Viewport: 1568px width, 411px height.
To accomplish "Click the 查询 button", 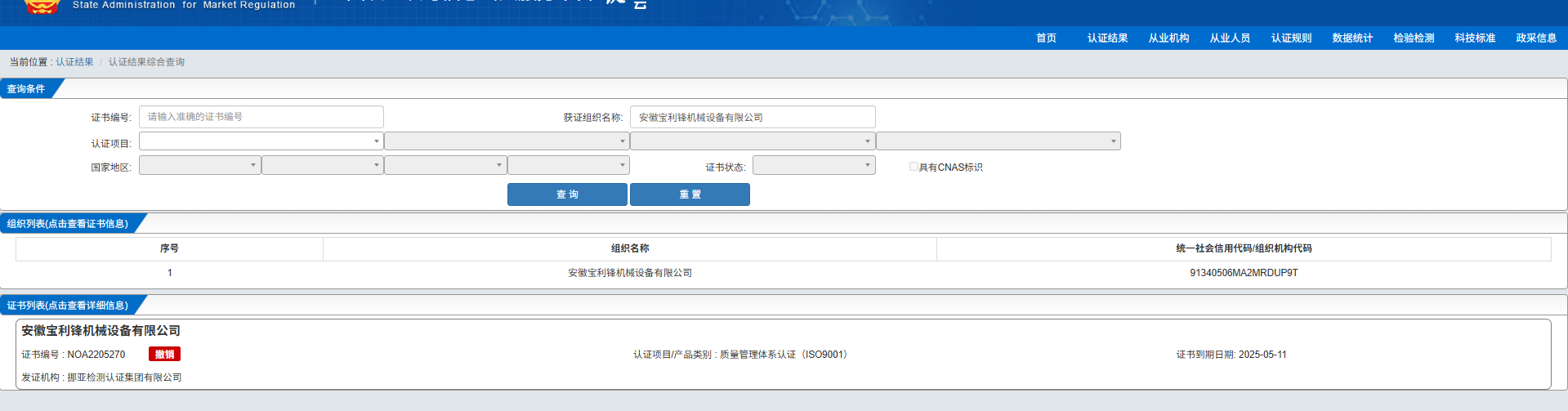I will tap(567, 194).
